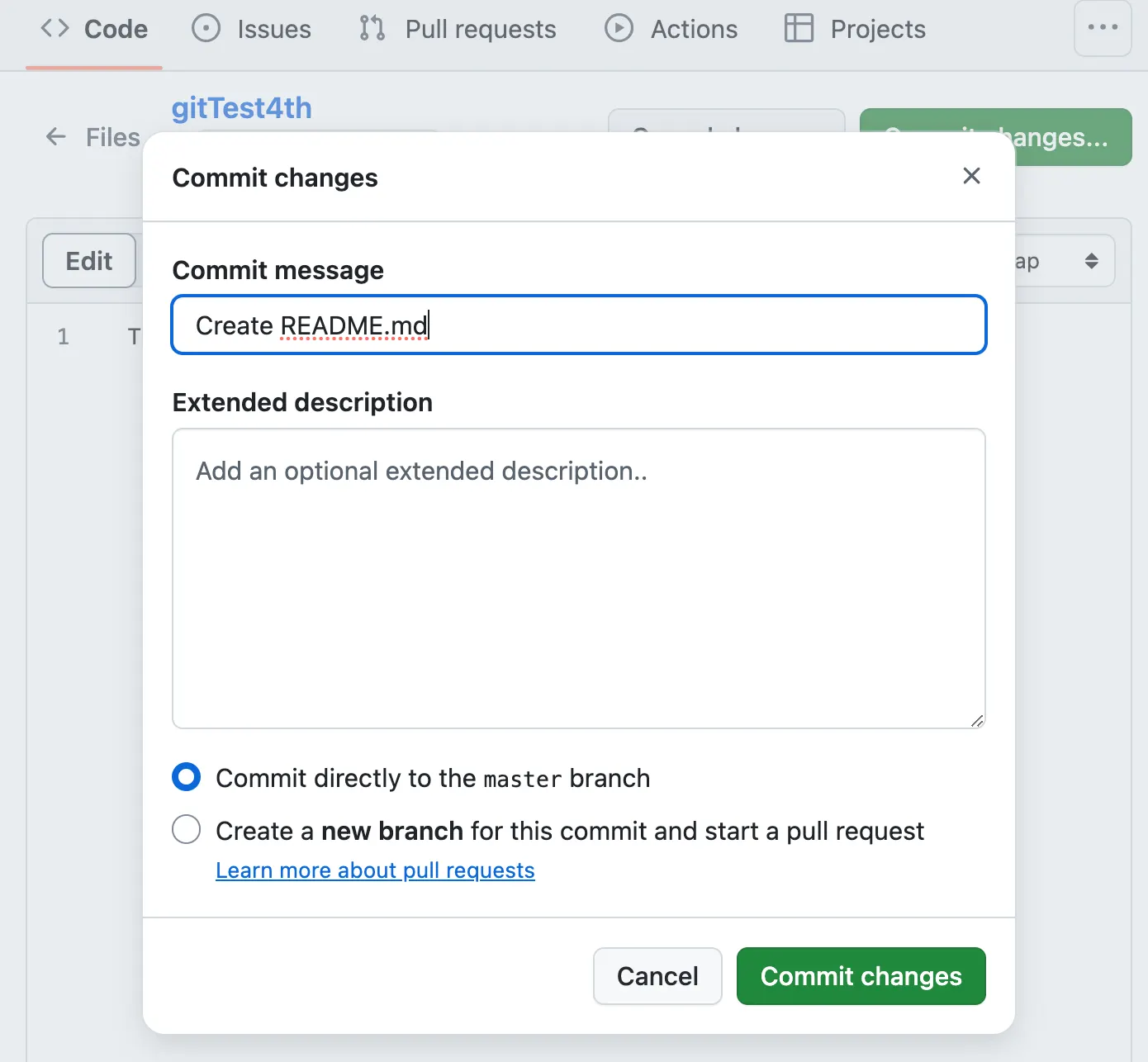Grab the description box resize handle
The height and width of the screenshot is (1062, 1148).
(x=977, y=721)
